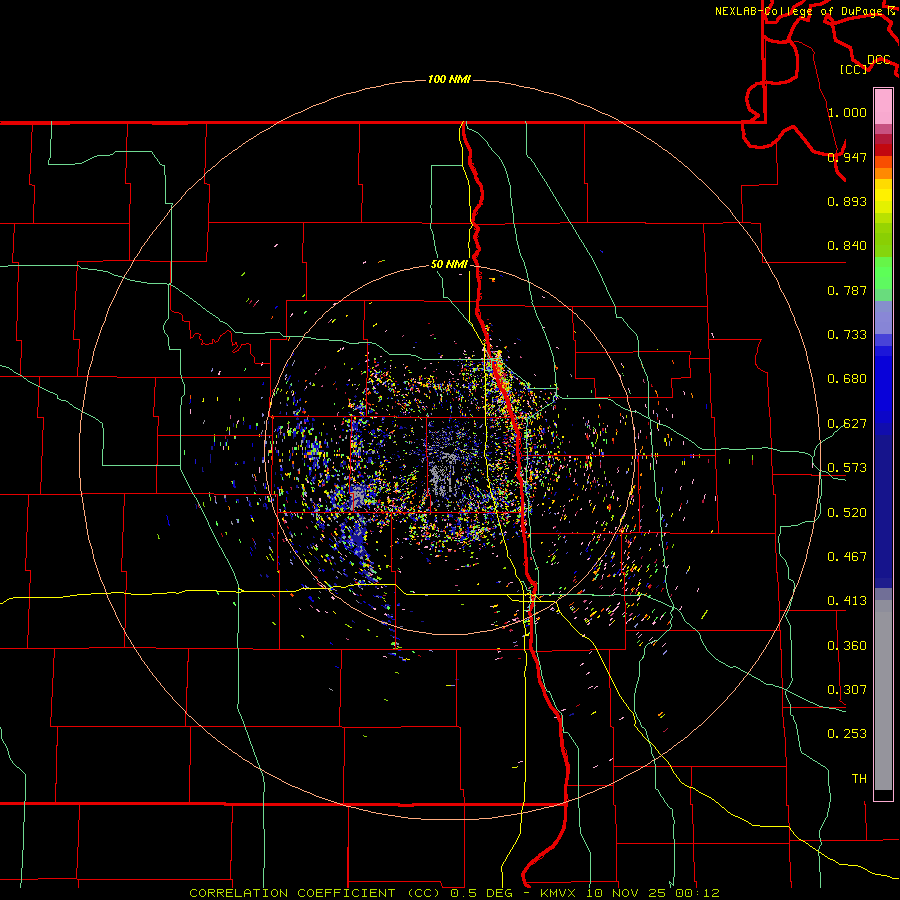Click the 0.627 legend value
Viewport: 900px width, 900px height.
pyautogui.click(x=847, y=424)
